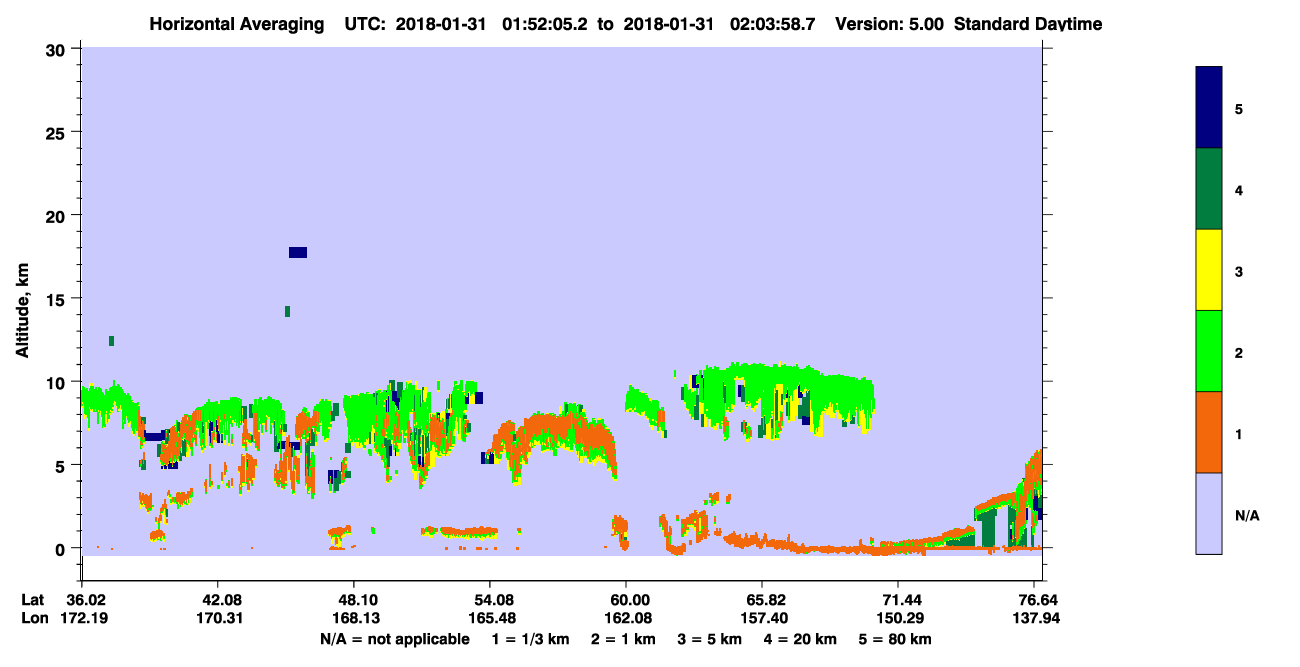1300x667 pixels.
Task: Click the y-axis tick label 25
Action: click(x=57, y=132)
